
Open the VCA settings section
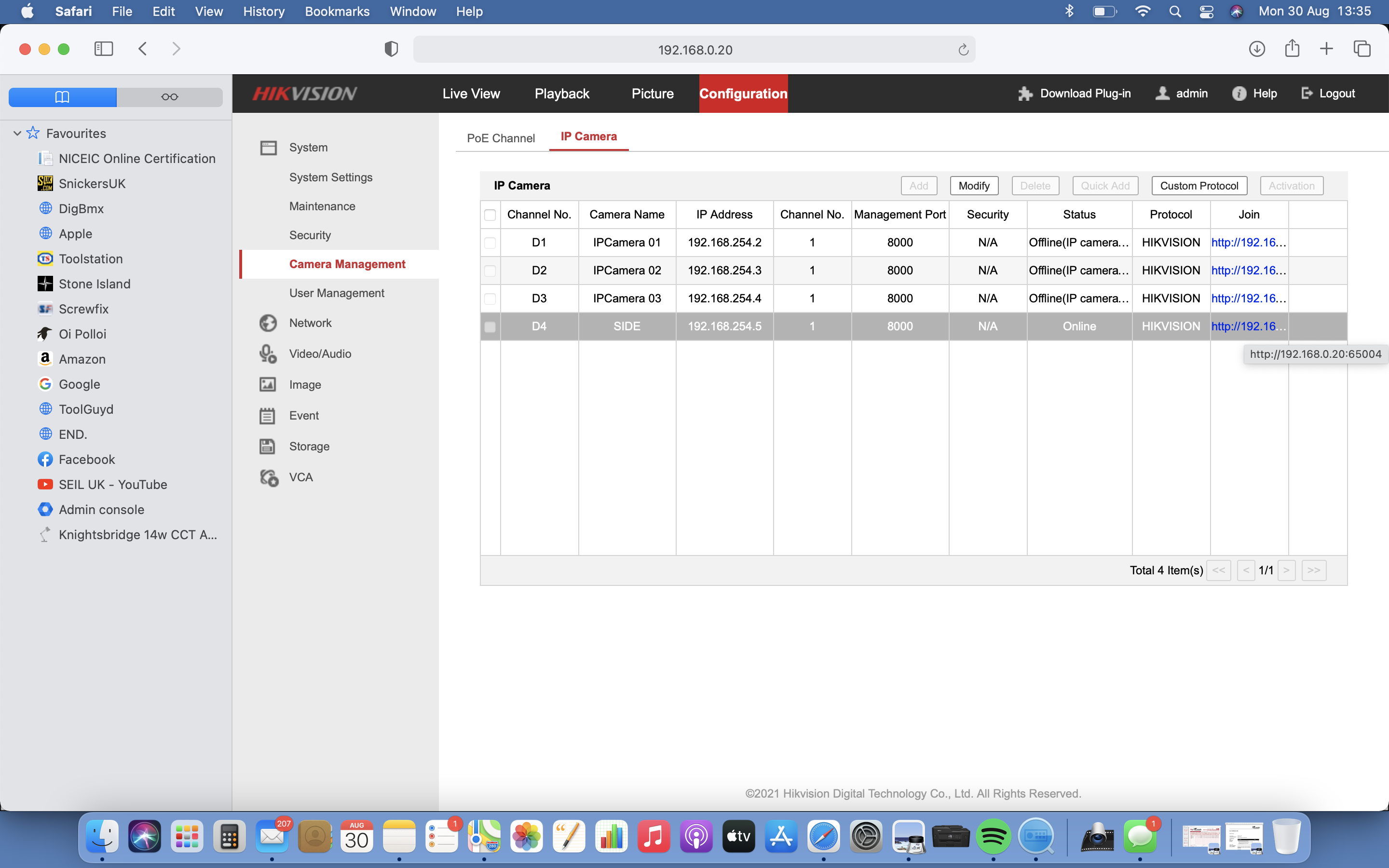click(x=300, y=477)
